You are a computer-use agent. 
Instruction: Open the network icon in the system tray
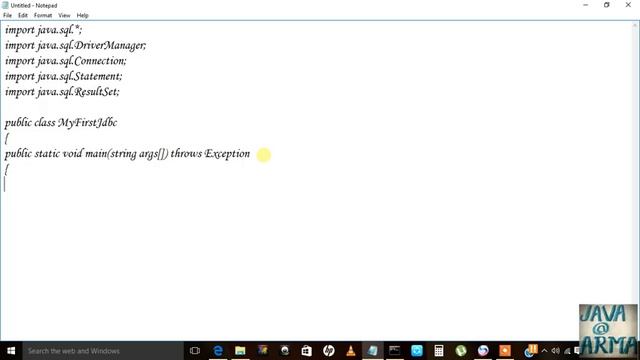(x=567, y=351)
